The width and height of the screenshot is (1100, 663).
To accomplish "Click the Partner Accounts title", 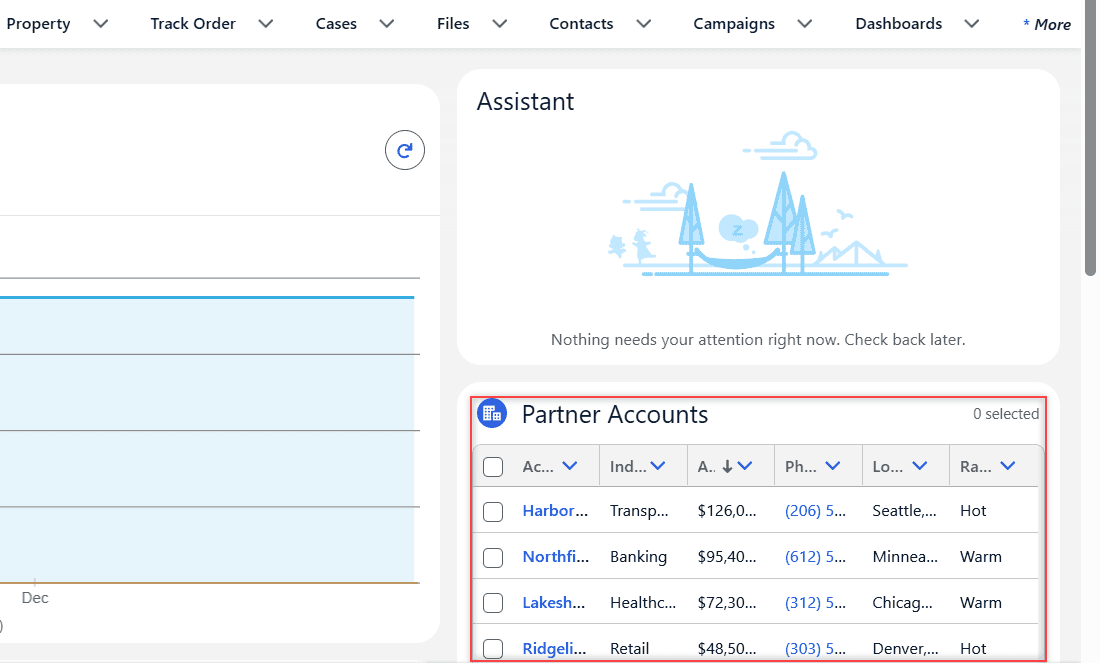I will (x=615, y=415).
